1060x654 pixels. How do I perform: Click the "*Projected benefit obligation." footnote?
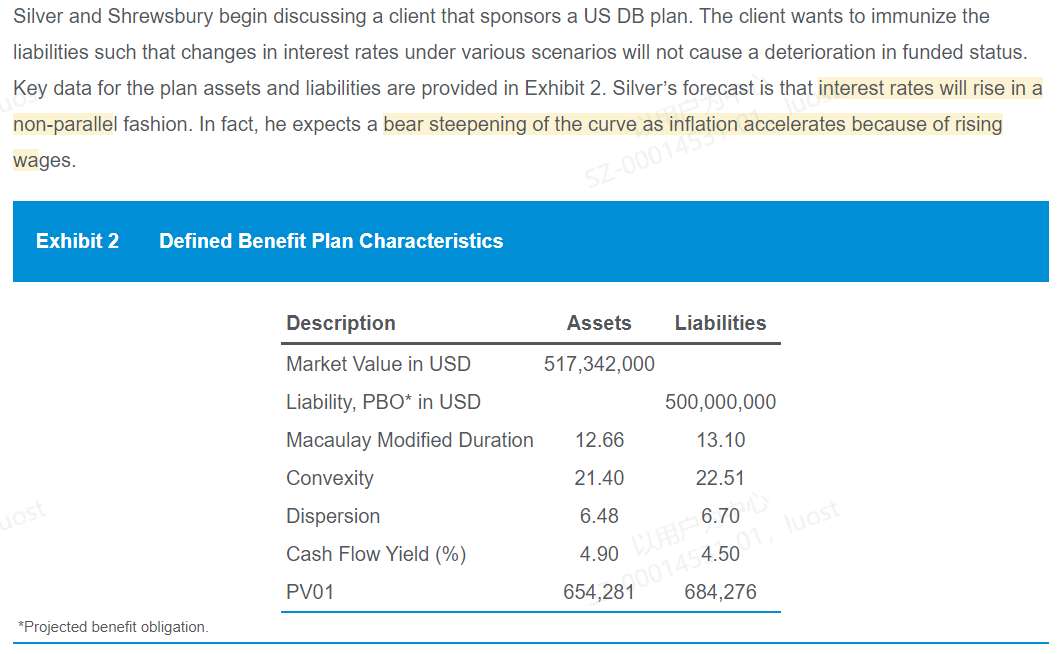(114, 627)
